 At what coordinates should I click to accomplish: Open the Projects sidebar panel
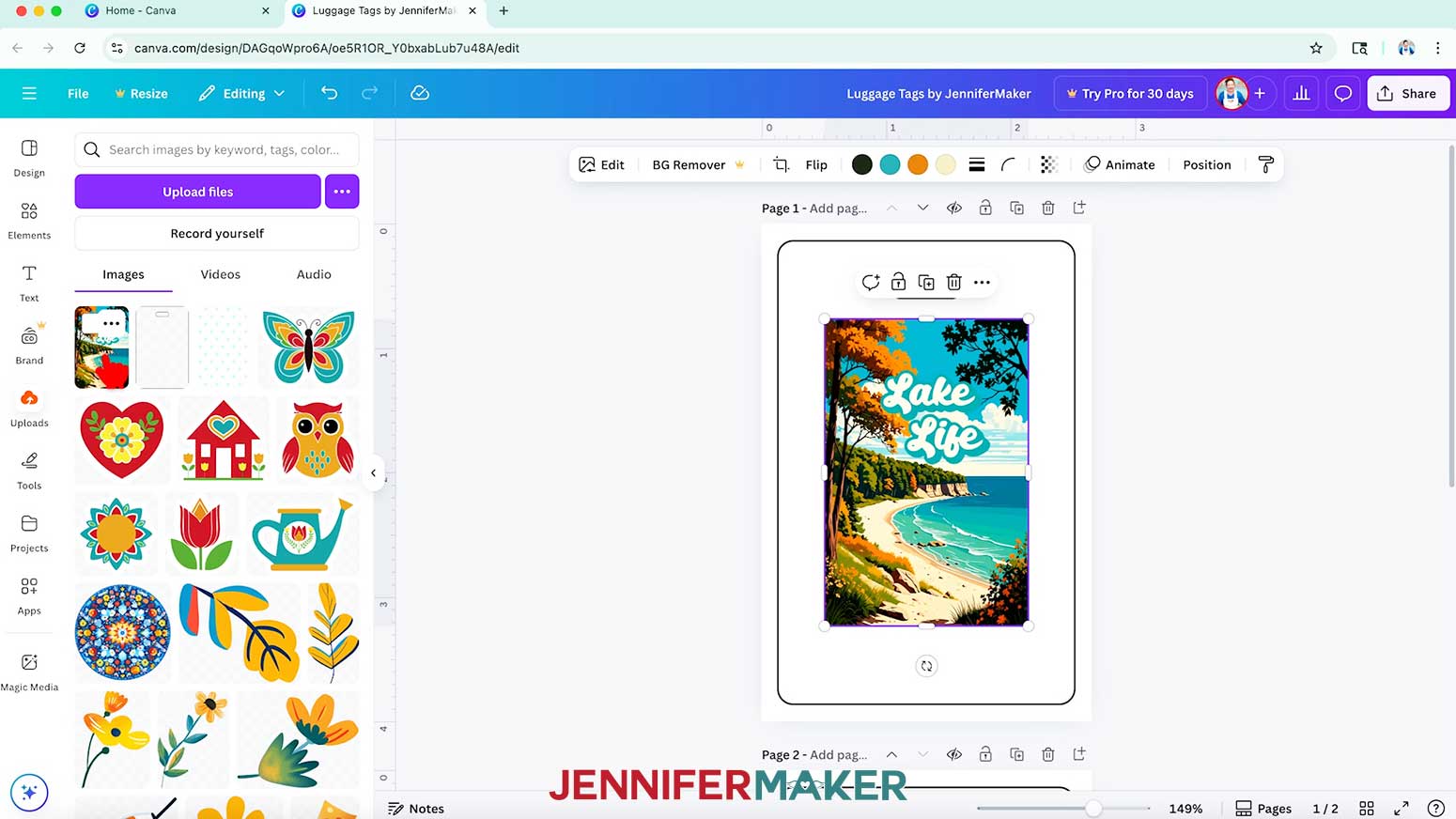pyautogui.click(x=29, y=533)
